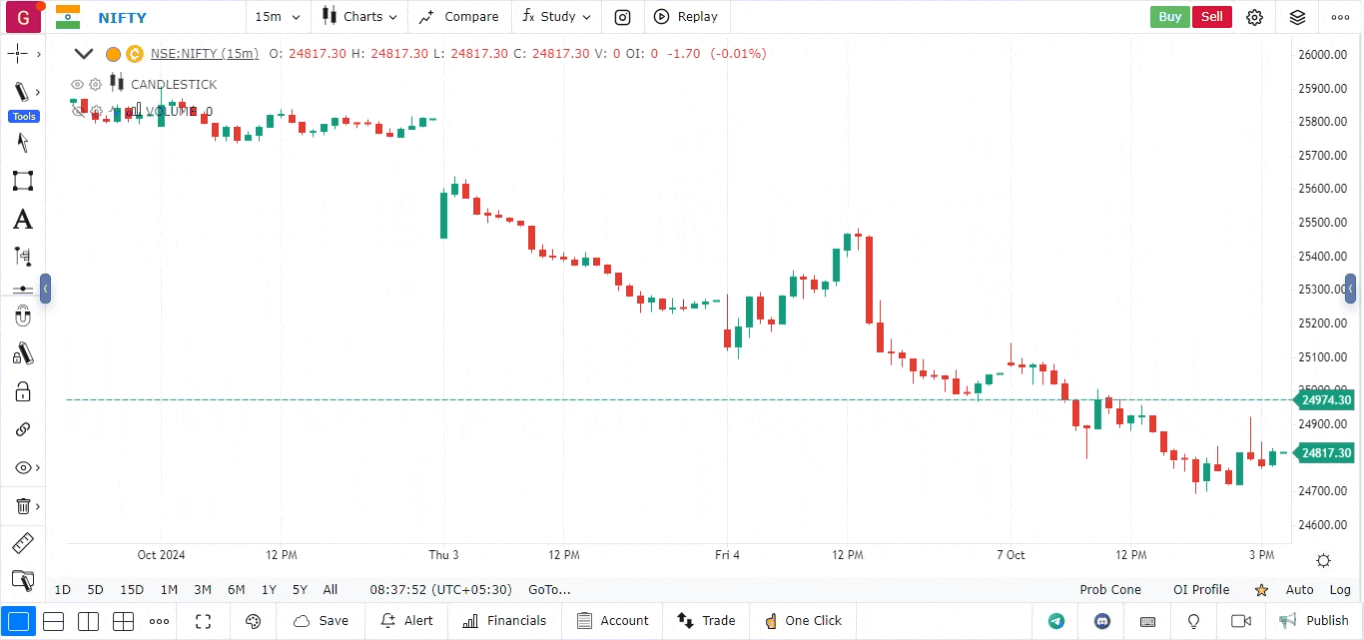Click the Instagram snapshot icon
The width and height of the screenshot is (1364, 640).
pyautogui.click(x=622, y=17)
